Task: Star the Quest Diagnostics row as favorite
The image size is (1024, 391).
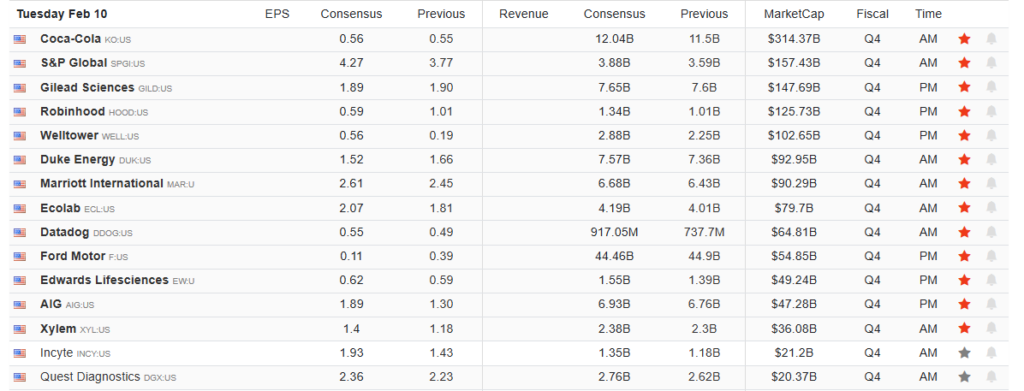Action: [964, 377]
